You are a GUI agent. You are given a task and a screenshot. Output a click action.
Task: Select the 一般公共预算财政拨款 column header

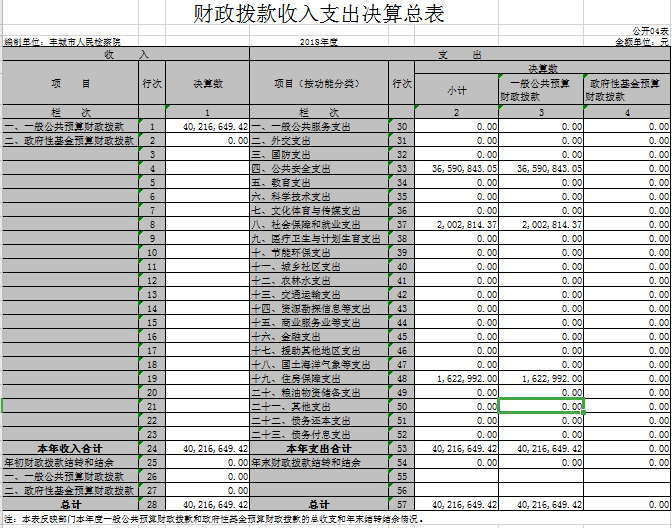tap(541, 90)
